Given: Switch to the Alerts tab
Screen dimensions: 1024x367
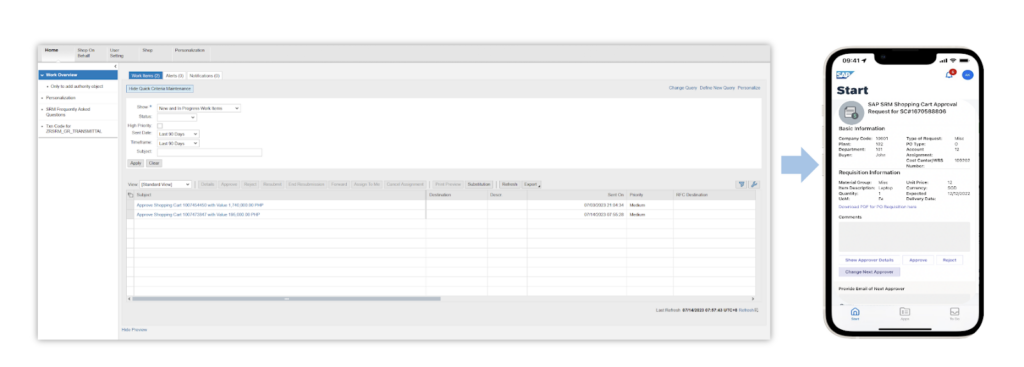Looking at the screenshot, I should click(x=174, y=76).
